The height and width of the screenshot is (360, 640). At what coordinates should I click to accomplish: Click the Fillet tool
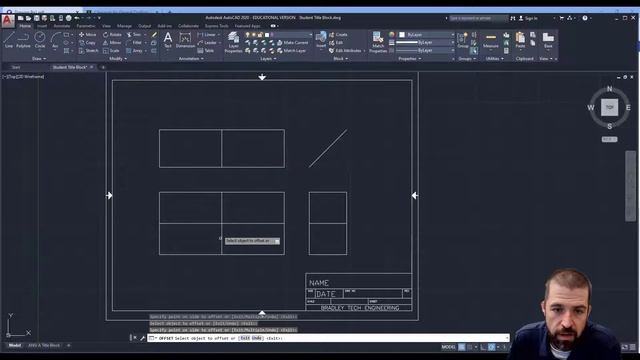pos(134,42)
